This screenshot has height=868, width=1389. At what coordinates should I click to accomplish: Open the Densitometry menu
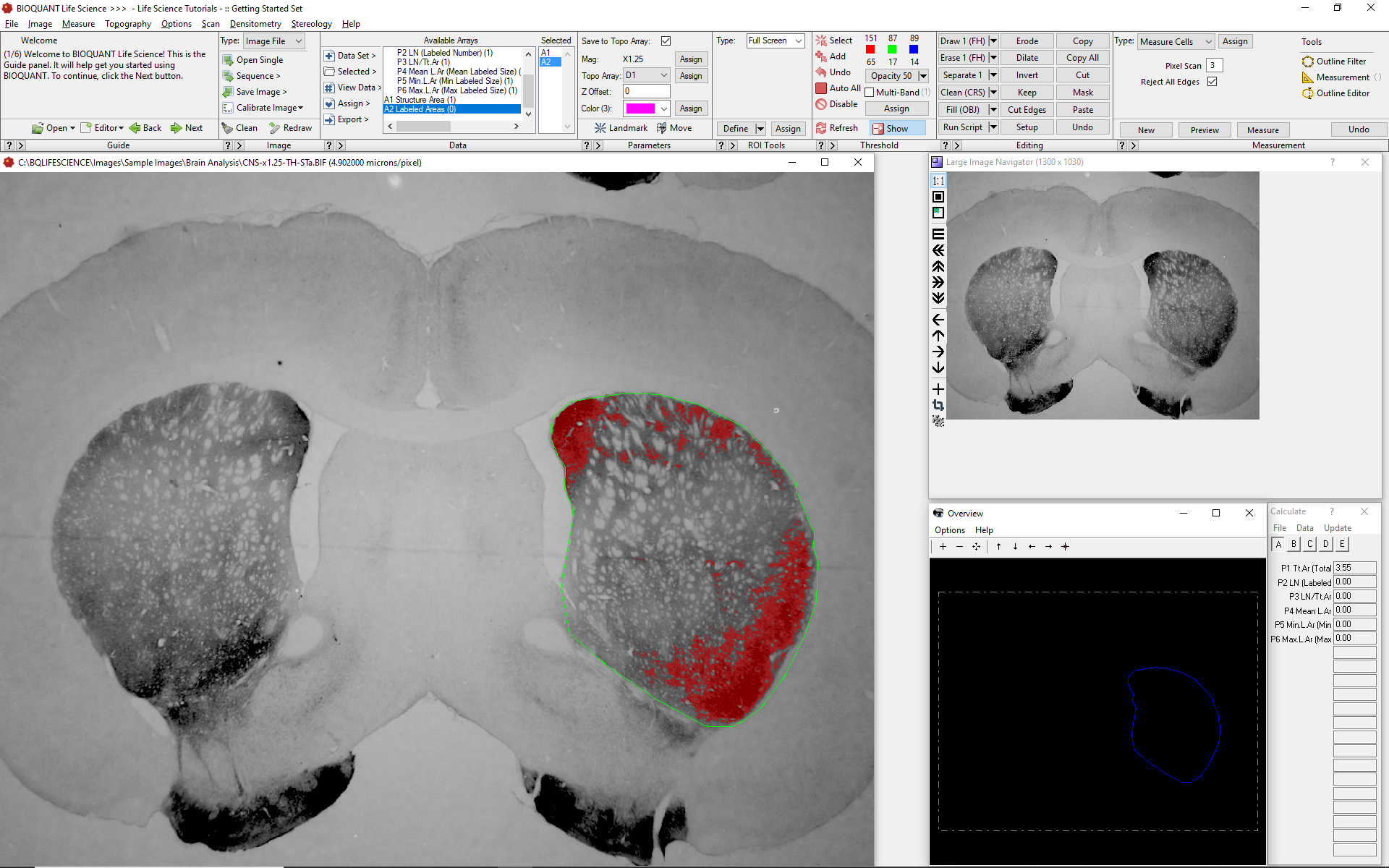point(255,24)
